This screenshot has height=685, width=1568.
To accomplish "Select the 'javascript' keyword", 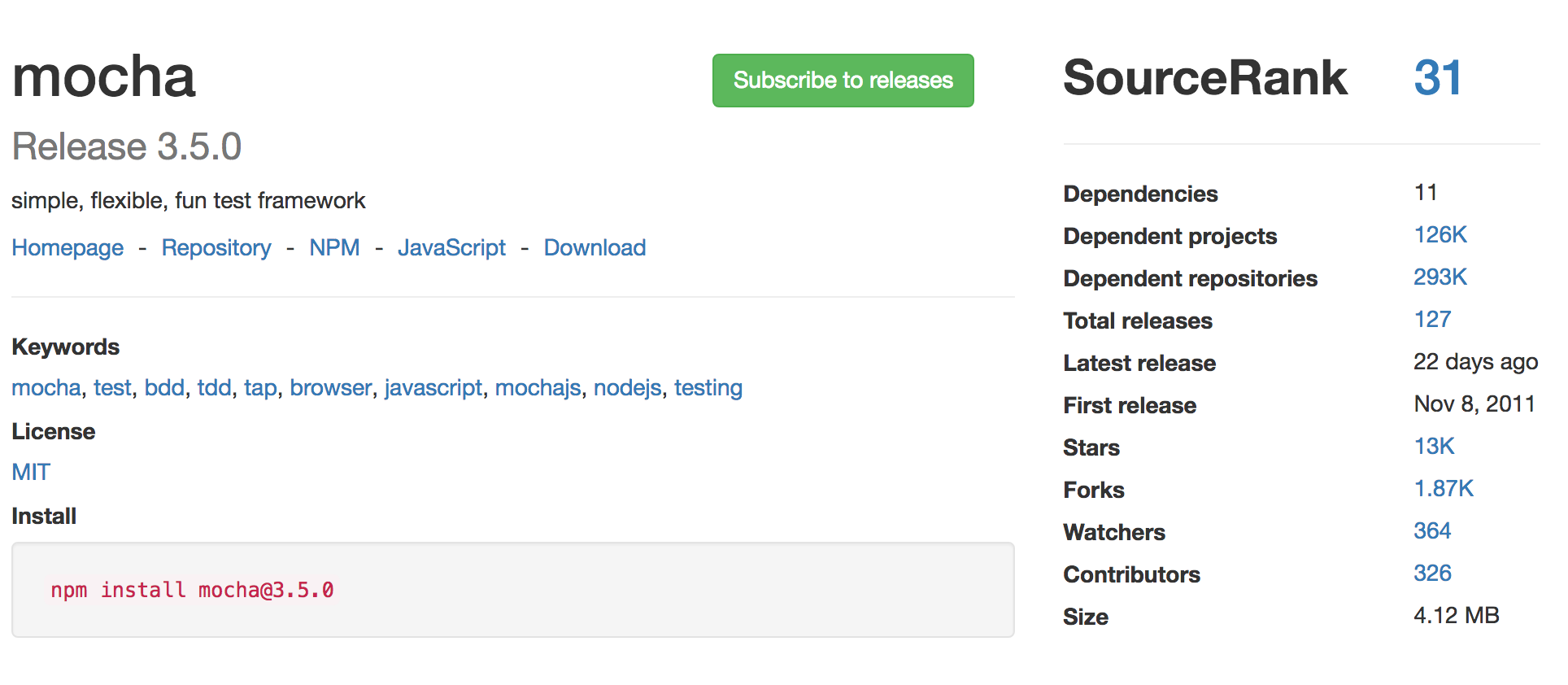I will [433, 387].
